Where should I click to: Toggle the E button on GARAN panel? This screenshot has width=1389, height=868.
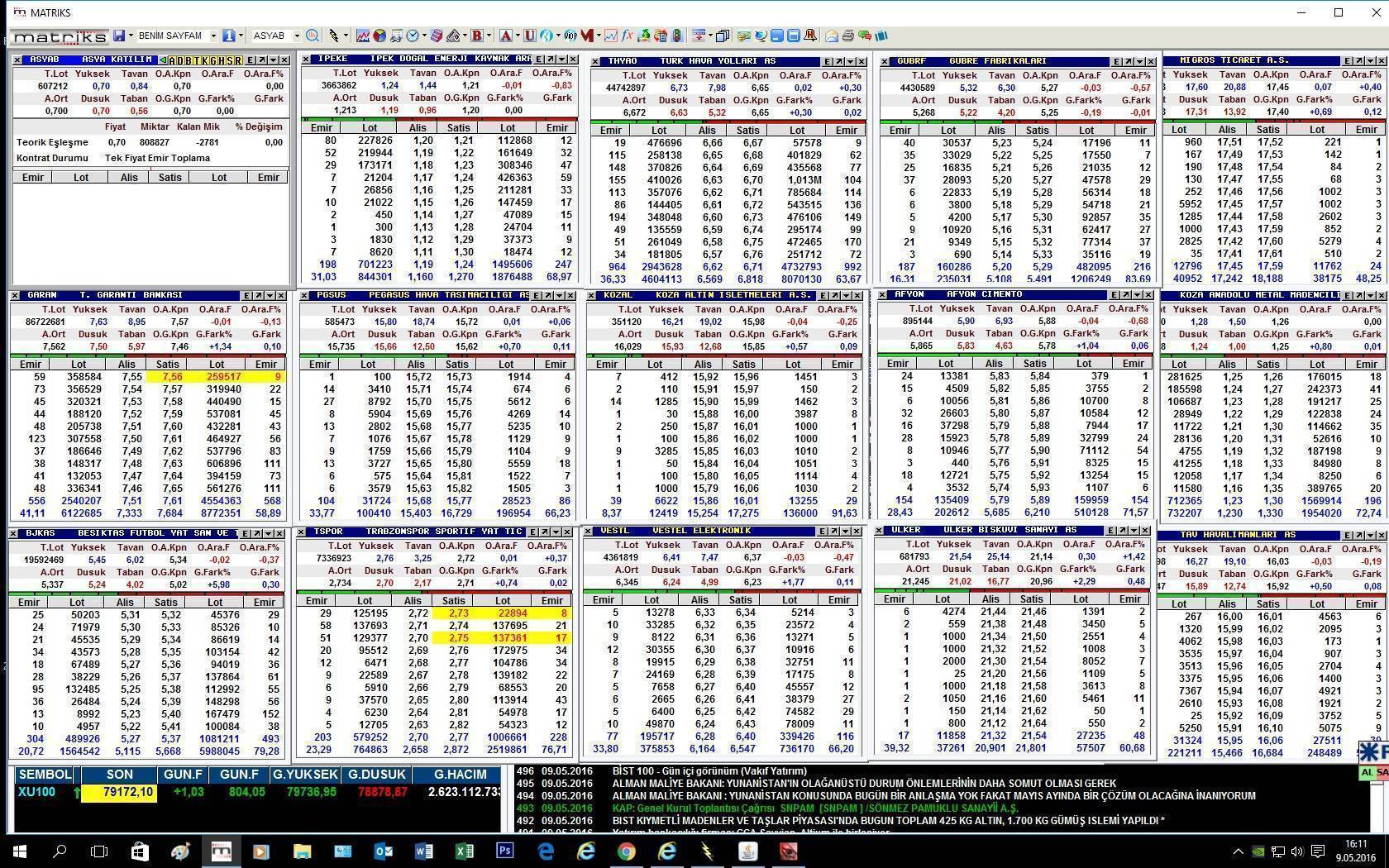(246, 296)
